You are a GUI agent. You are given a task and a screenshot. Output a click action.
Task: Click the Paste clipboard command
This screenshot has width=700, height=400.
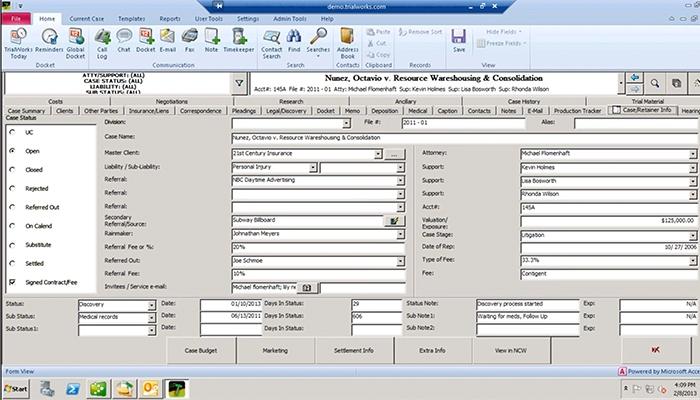[379, 32]
